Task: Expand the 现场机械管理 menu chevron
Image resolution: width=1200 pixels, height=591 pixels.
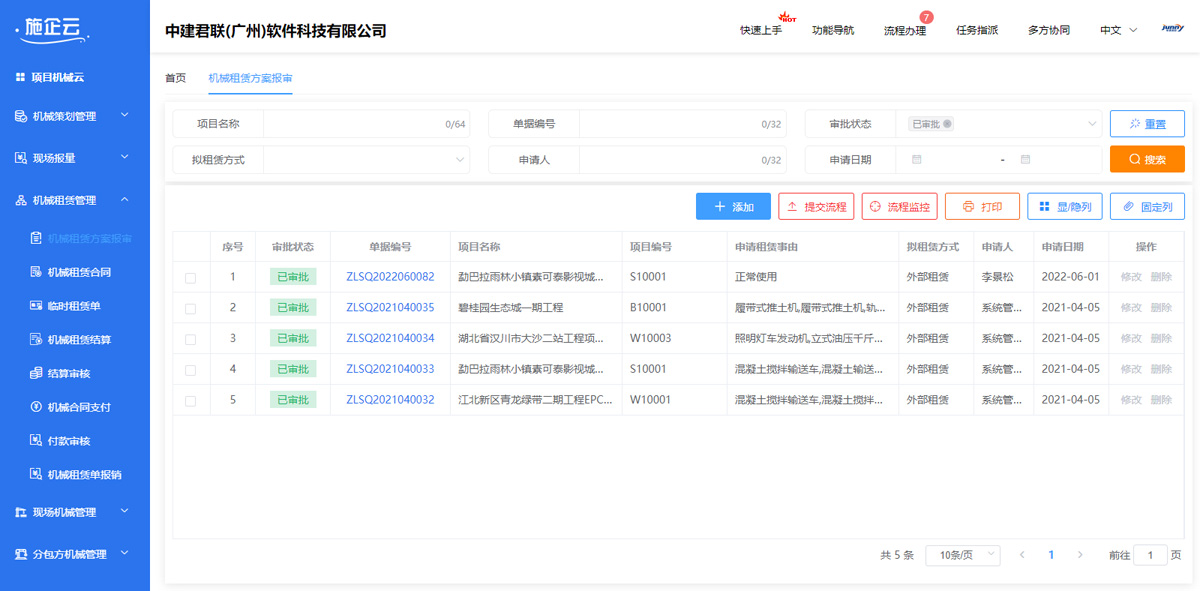Action: (125, 511)
